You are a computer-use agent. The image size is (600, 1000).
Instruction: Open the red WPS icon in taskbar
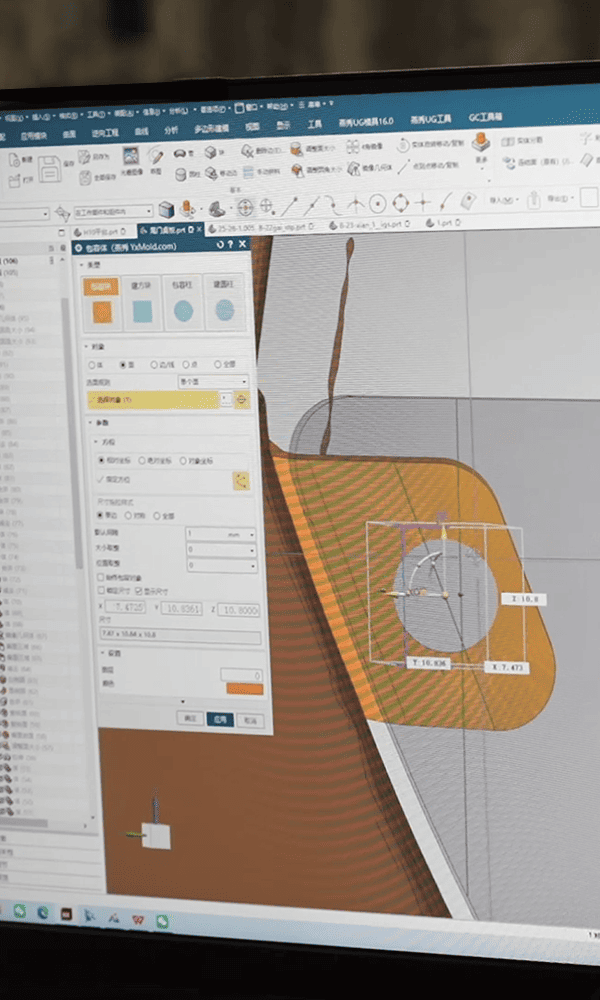(137, 919)
